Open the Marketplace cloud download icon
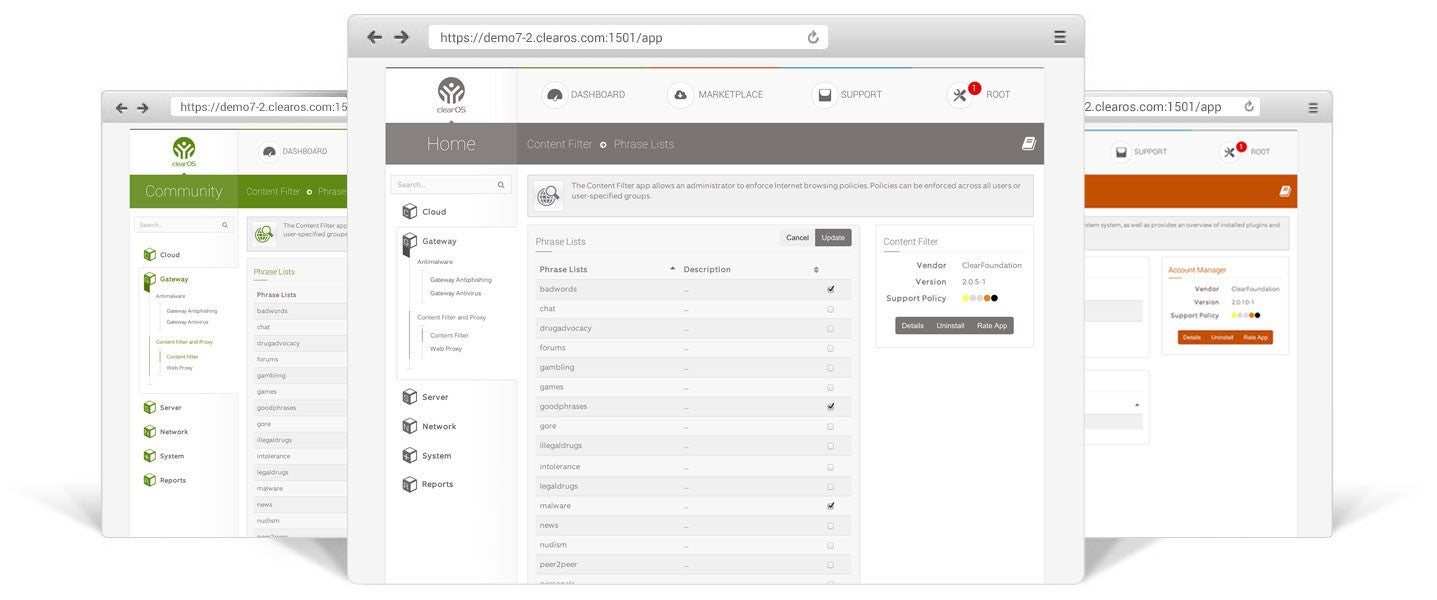The height and width of the screenshot is (600, 1437). [681, 95]
